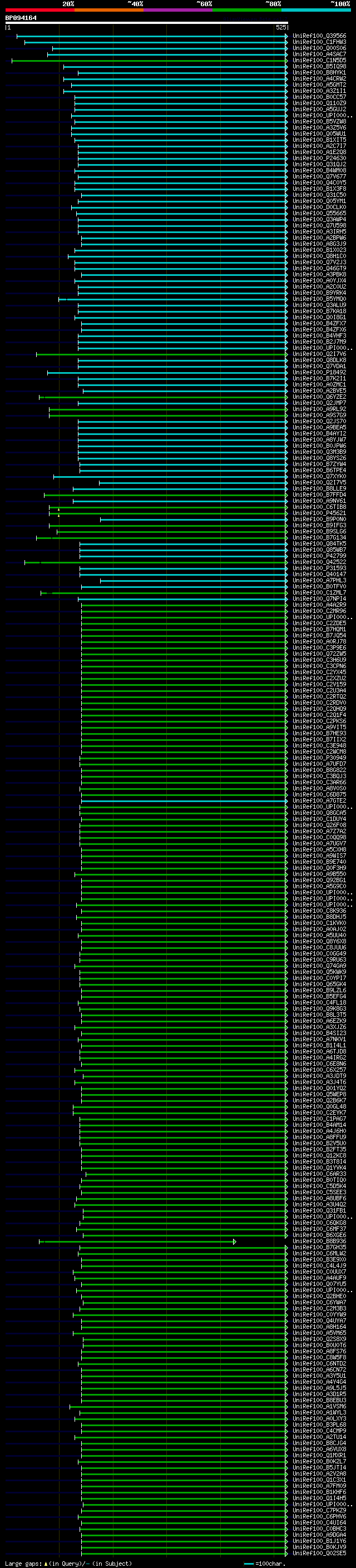Select label UniRef100_A9BEA5
356x1568 pixels.
[319, 427]
